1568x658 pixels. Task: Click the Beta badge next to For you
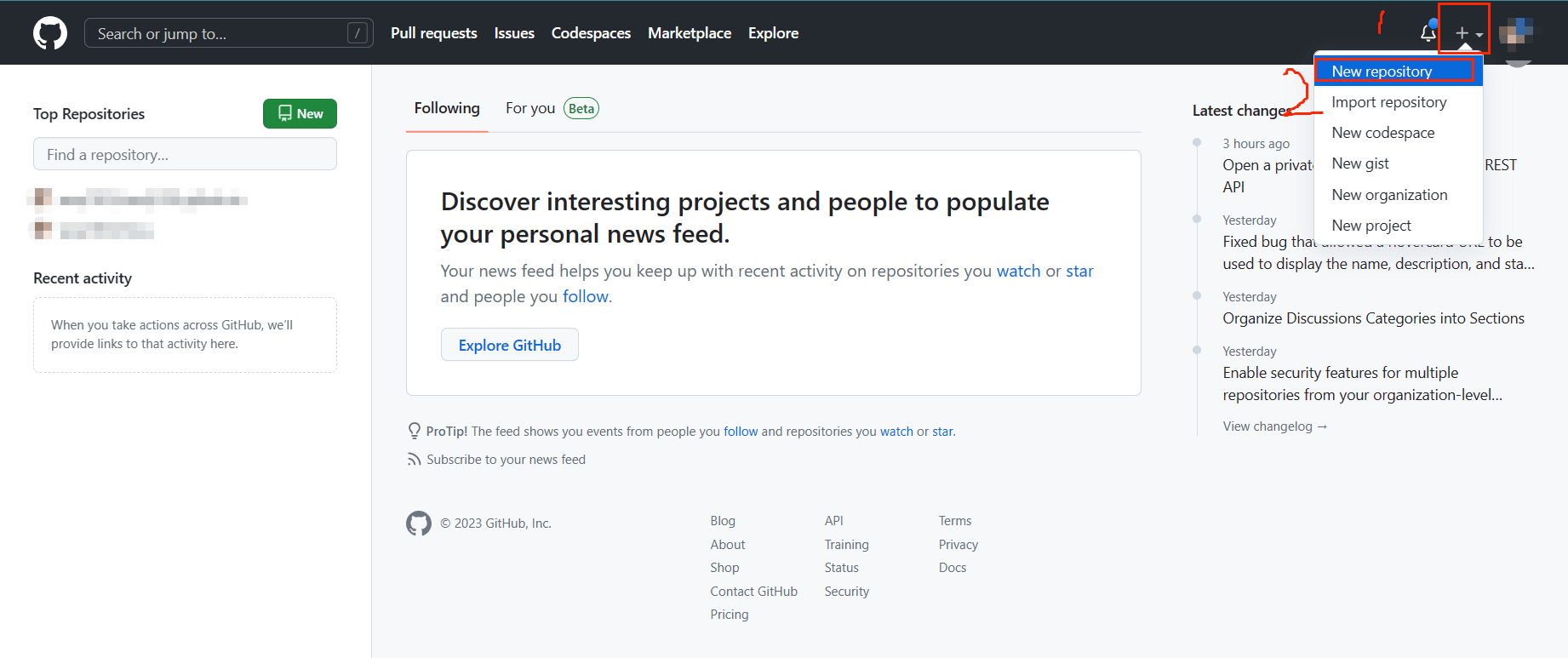[581, 108]
